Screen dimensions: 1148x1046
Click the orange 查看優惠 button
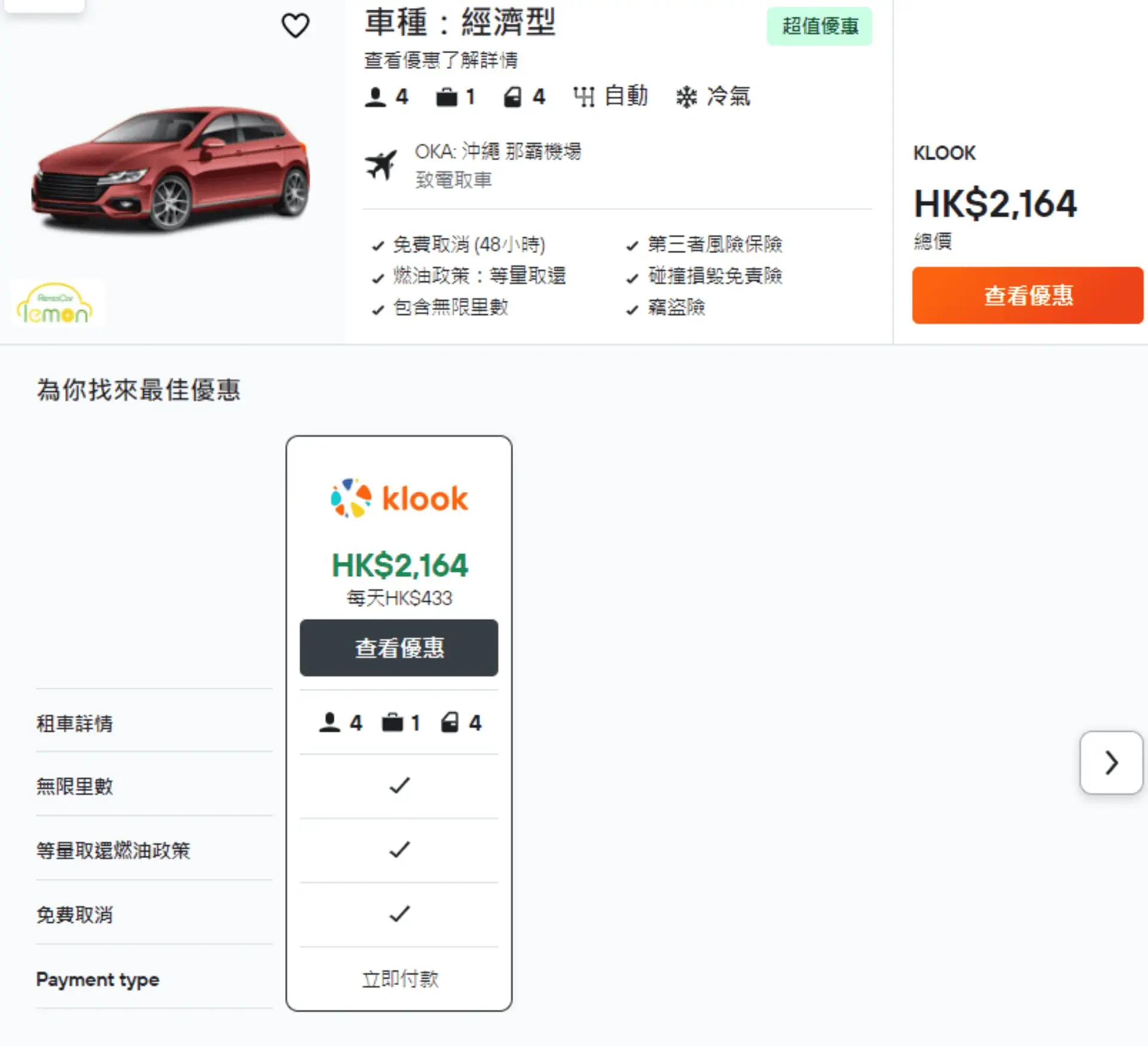pyautogui.click(x=1028, y=295)
